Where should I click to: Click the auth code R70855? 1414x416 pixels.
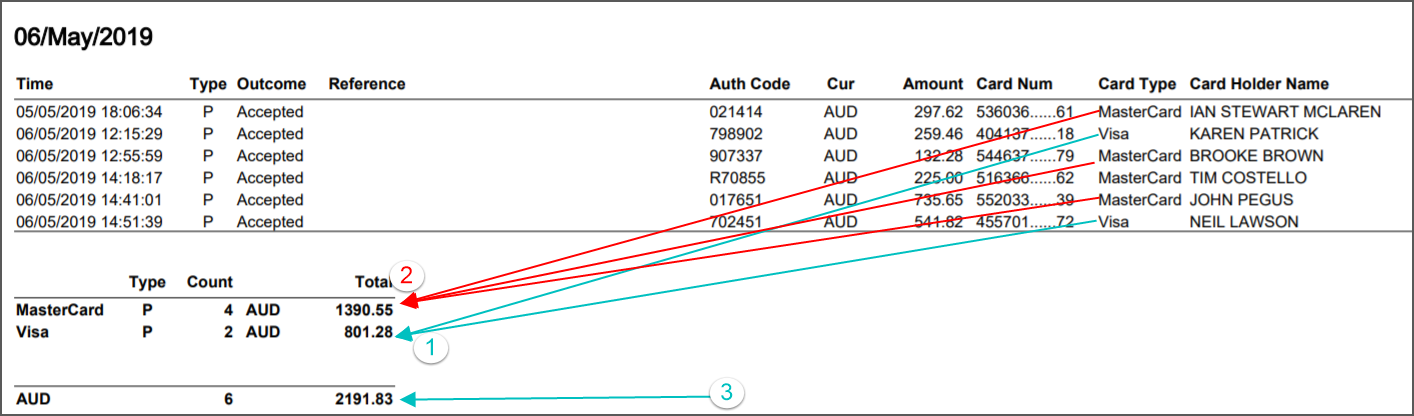(736, 178)
